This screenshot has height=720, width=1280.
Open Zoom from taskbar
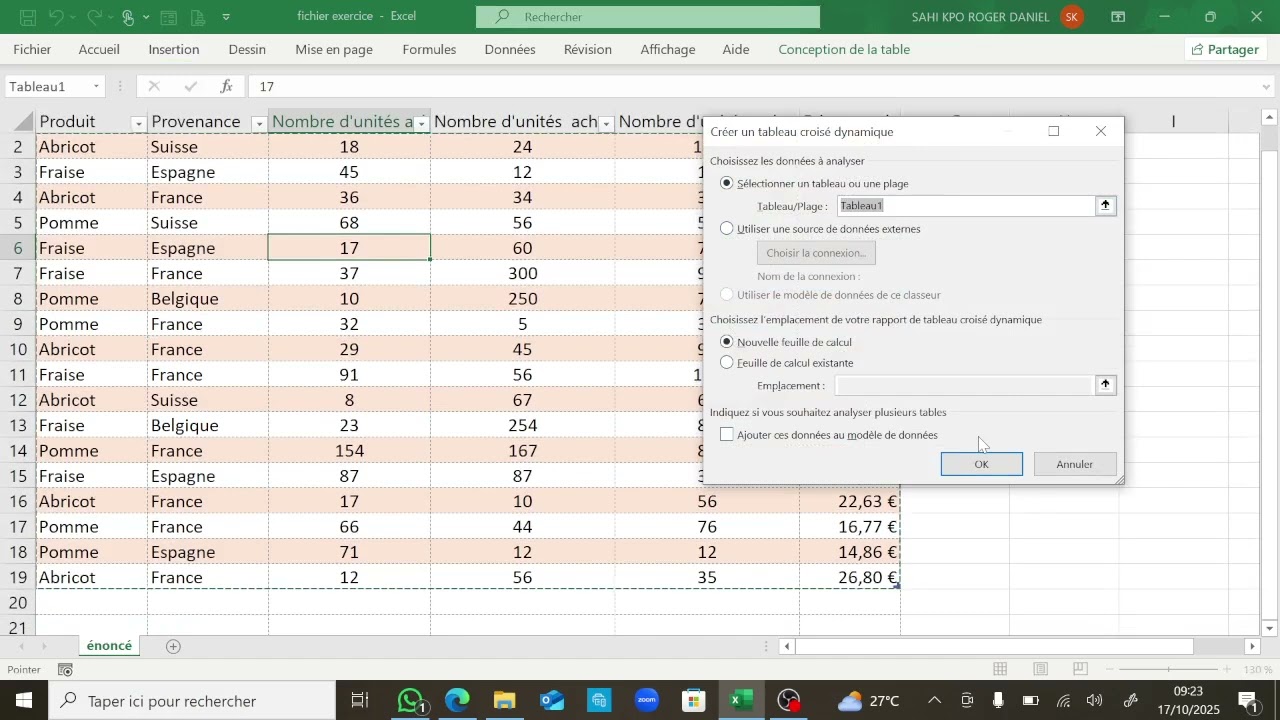pos(647,701)
